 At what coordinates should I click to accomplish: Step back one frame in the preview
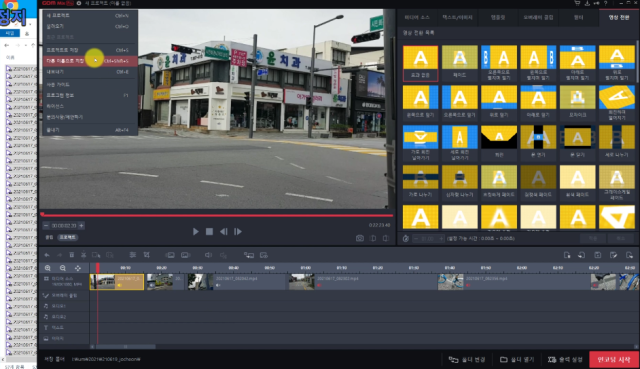pos(224,231)
